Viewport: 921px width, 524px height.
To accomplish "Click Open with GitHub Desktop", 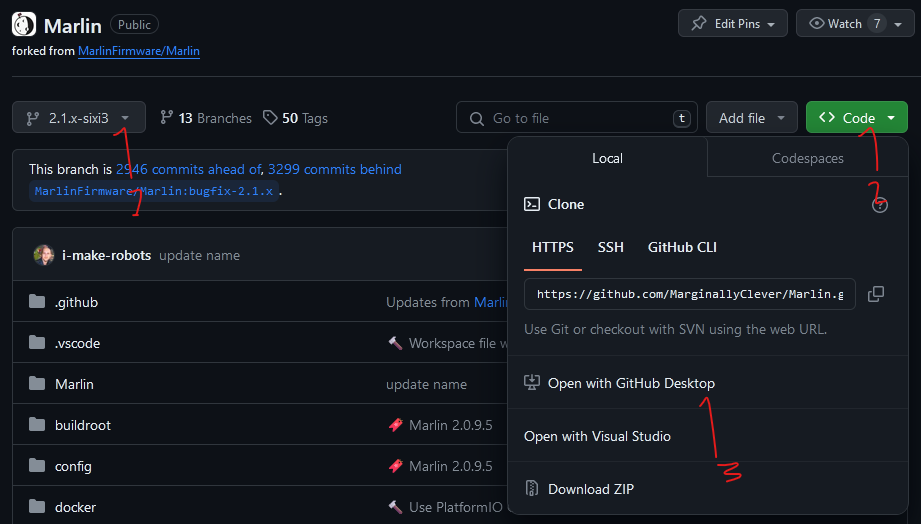I will [x=630, y=383].
